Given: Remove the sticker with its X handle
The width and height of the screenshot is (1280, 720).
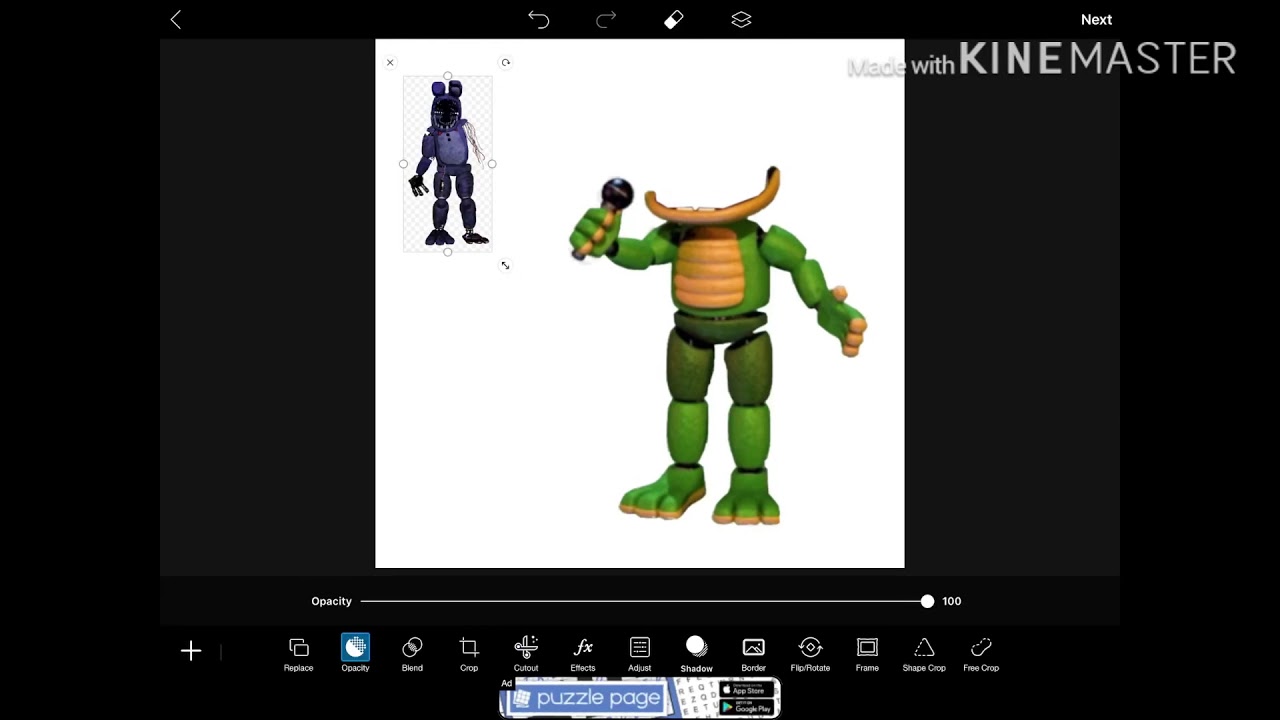Looking at the screenshot, I should point(390,62).
